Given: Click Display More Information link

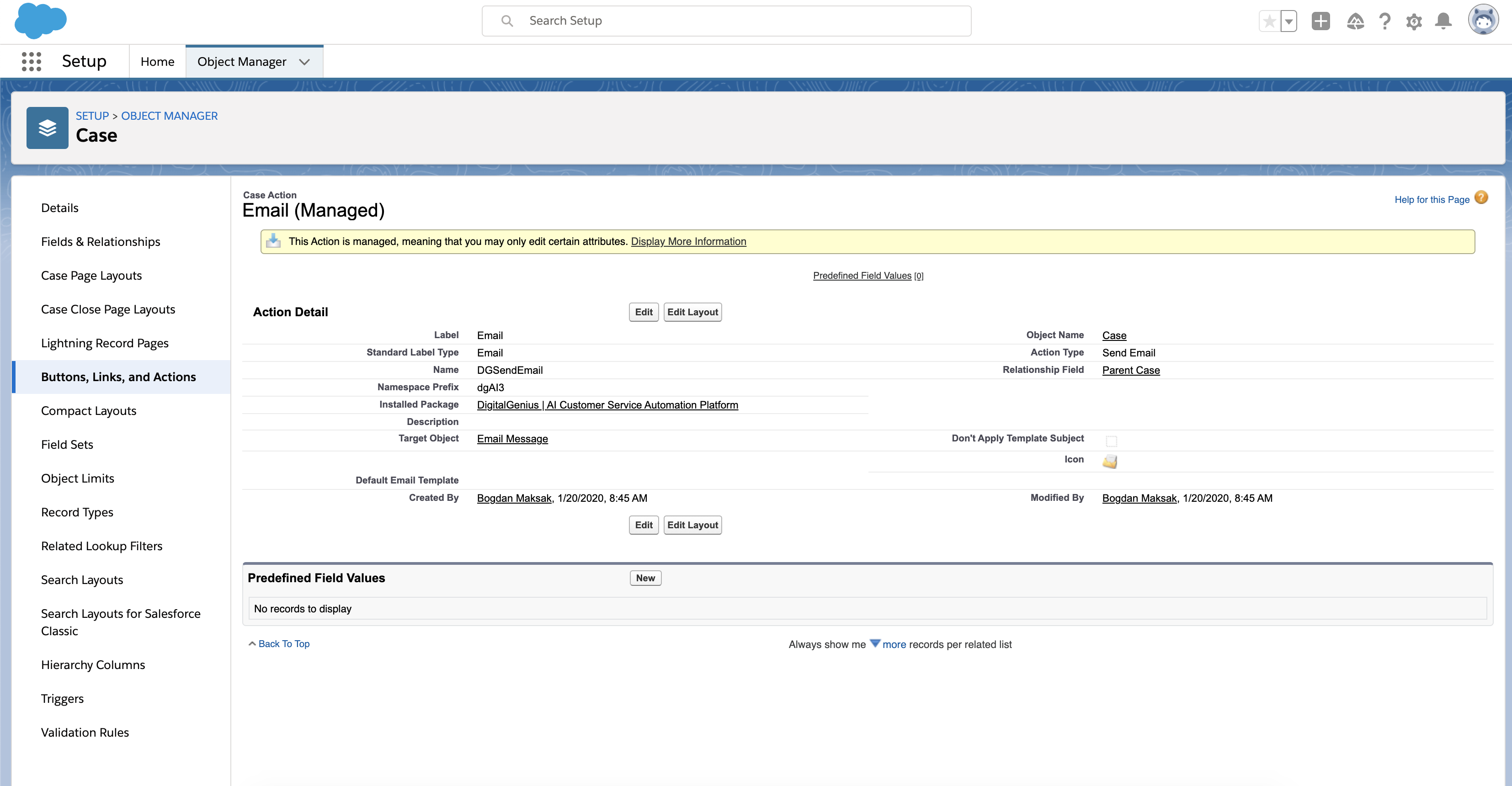Looking at the screenshot, I should 688,241.
